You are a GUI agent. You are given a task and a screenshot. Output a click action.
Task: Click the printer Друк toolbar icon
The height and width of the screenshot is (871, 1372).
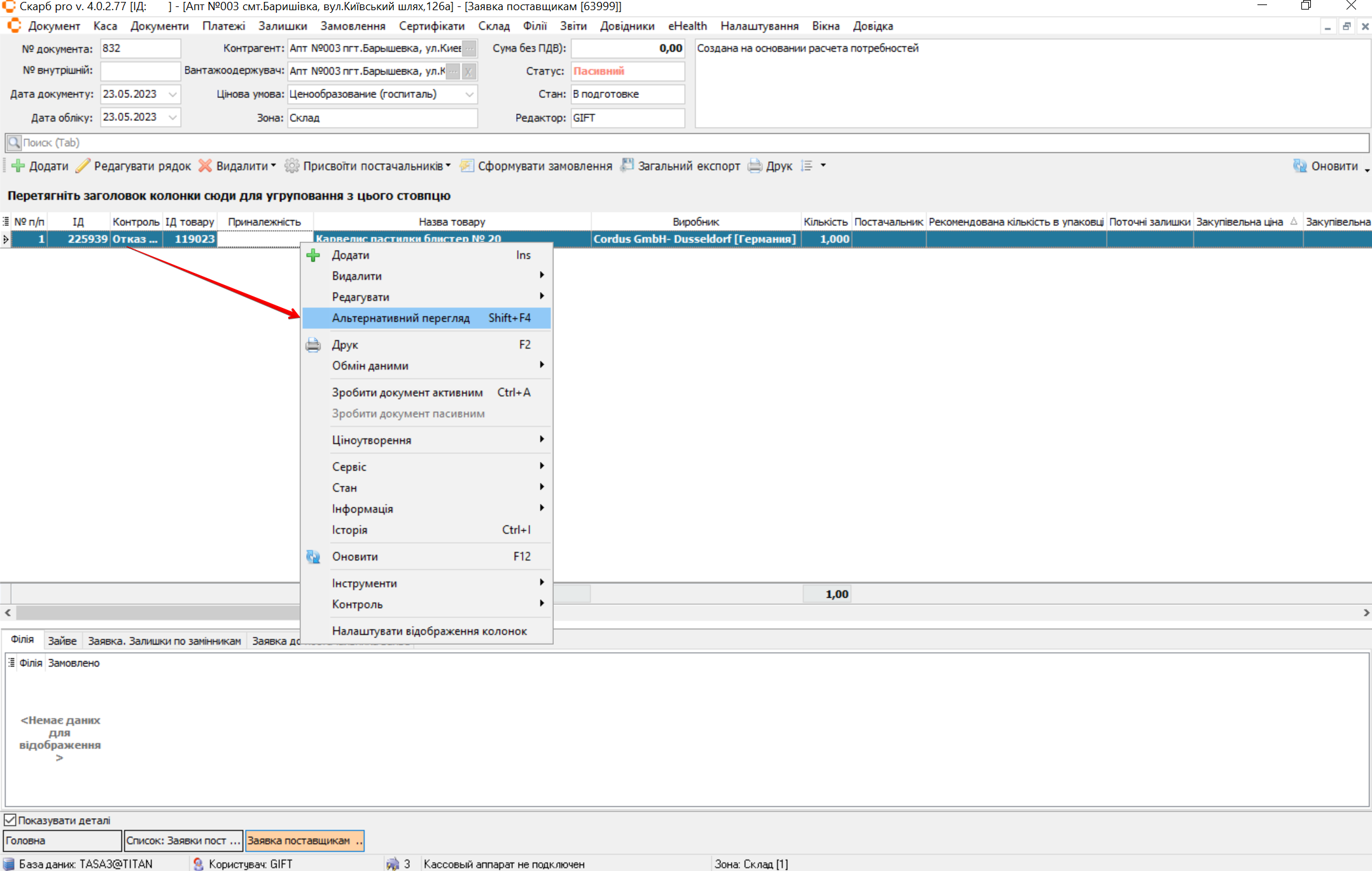pos(755,166)
